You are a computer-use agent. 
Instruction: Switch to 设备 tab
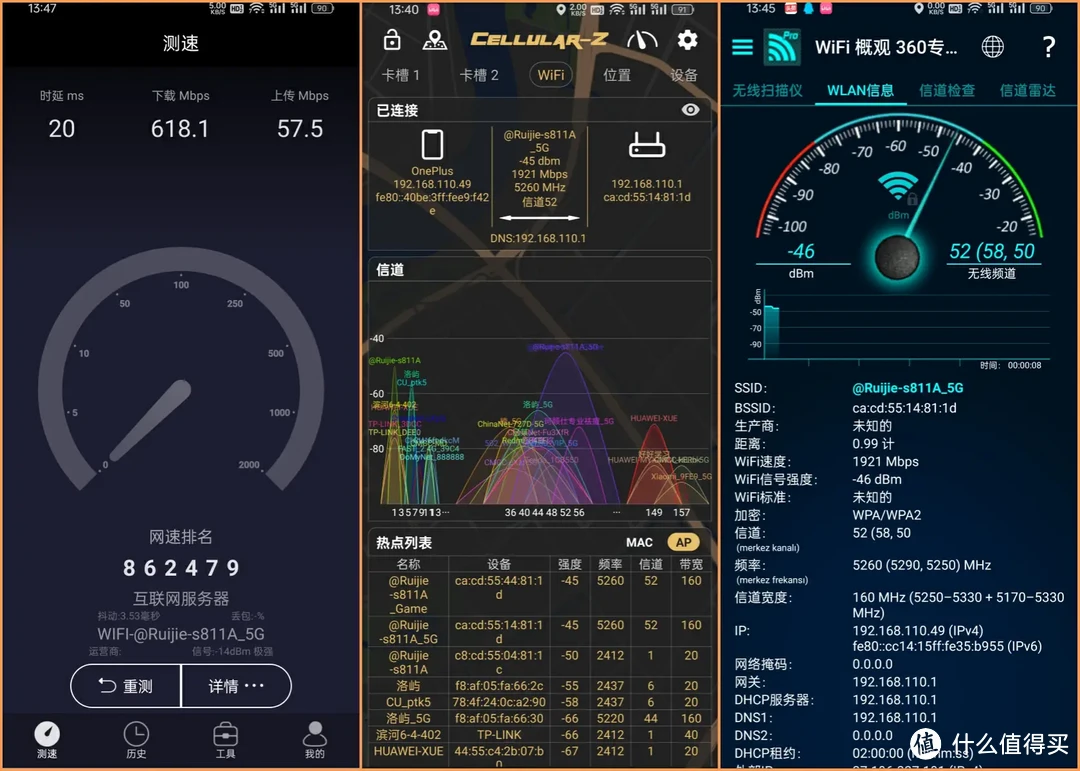click(684, 75)
